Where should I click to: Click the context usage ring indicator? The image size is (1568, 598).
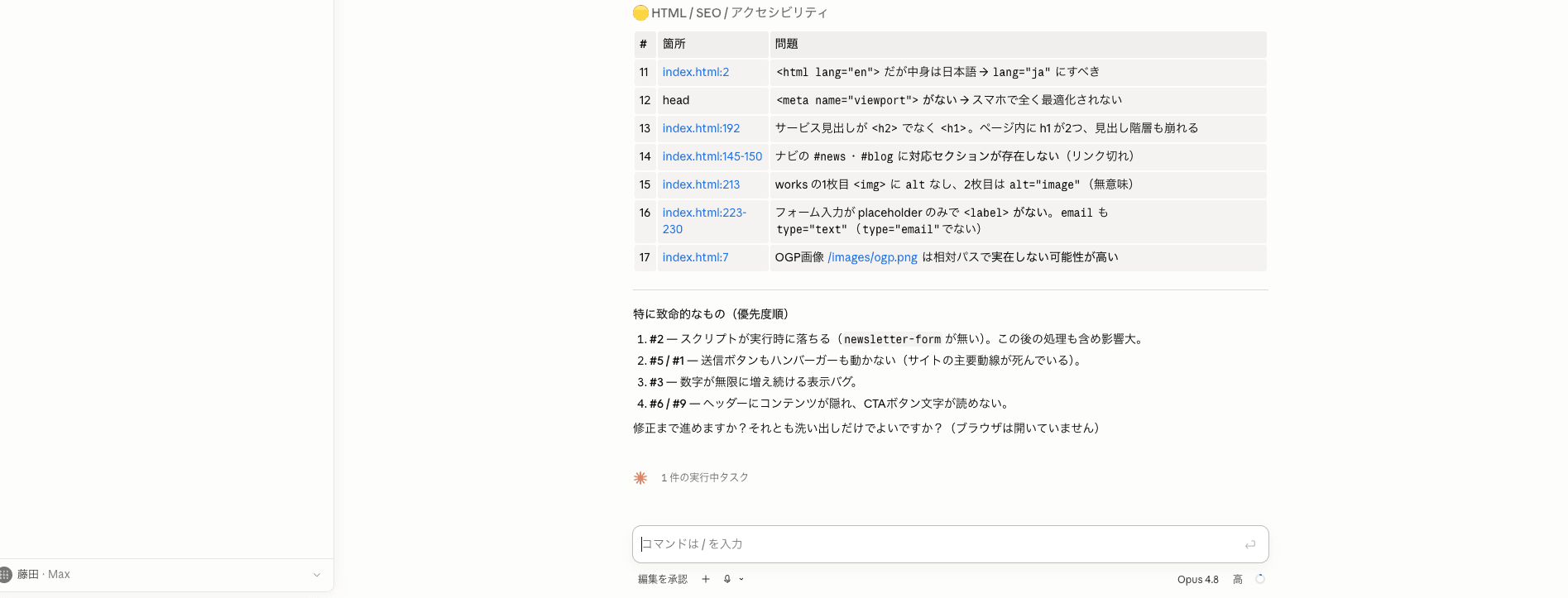click(1260, 579)
